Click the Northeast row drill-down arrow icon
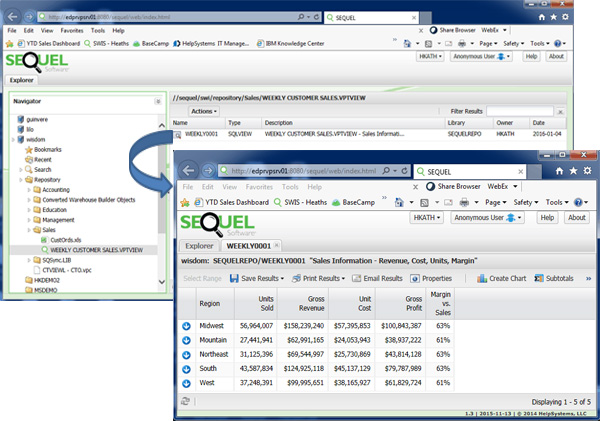 point(186,355)
